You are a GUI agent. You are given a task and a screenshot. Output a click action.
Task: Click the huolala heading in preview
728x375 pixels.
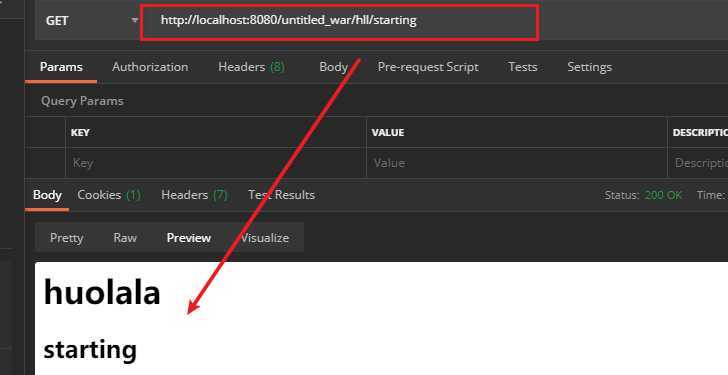(x=102, y=292)
